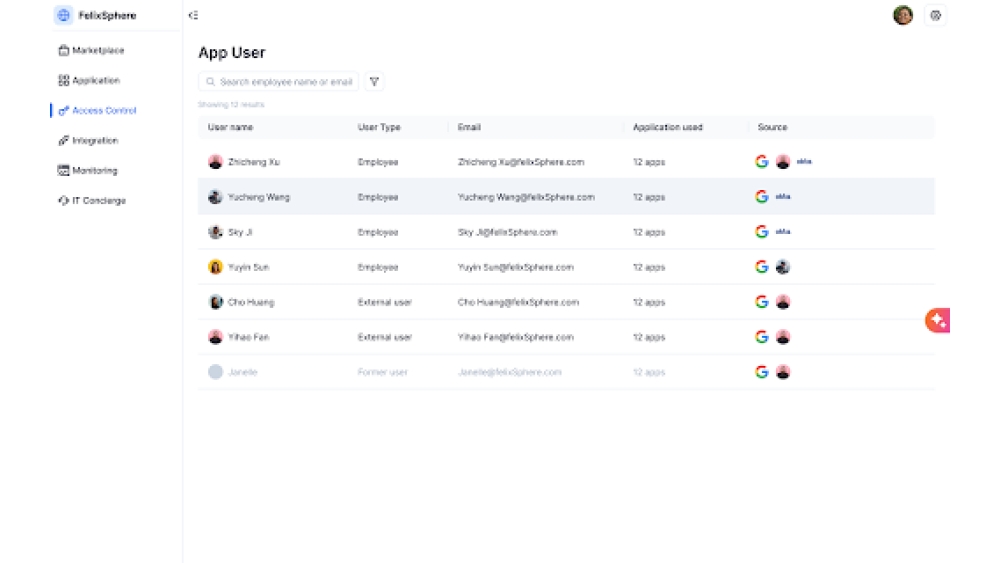The height and width of the screenshot is (563, 1000).
Task: Click Yuyin Sun's avatar thumbnail
Action: 216,267
